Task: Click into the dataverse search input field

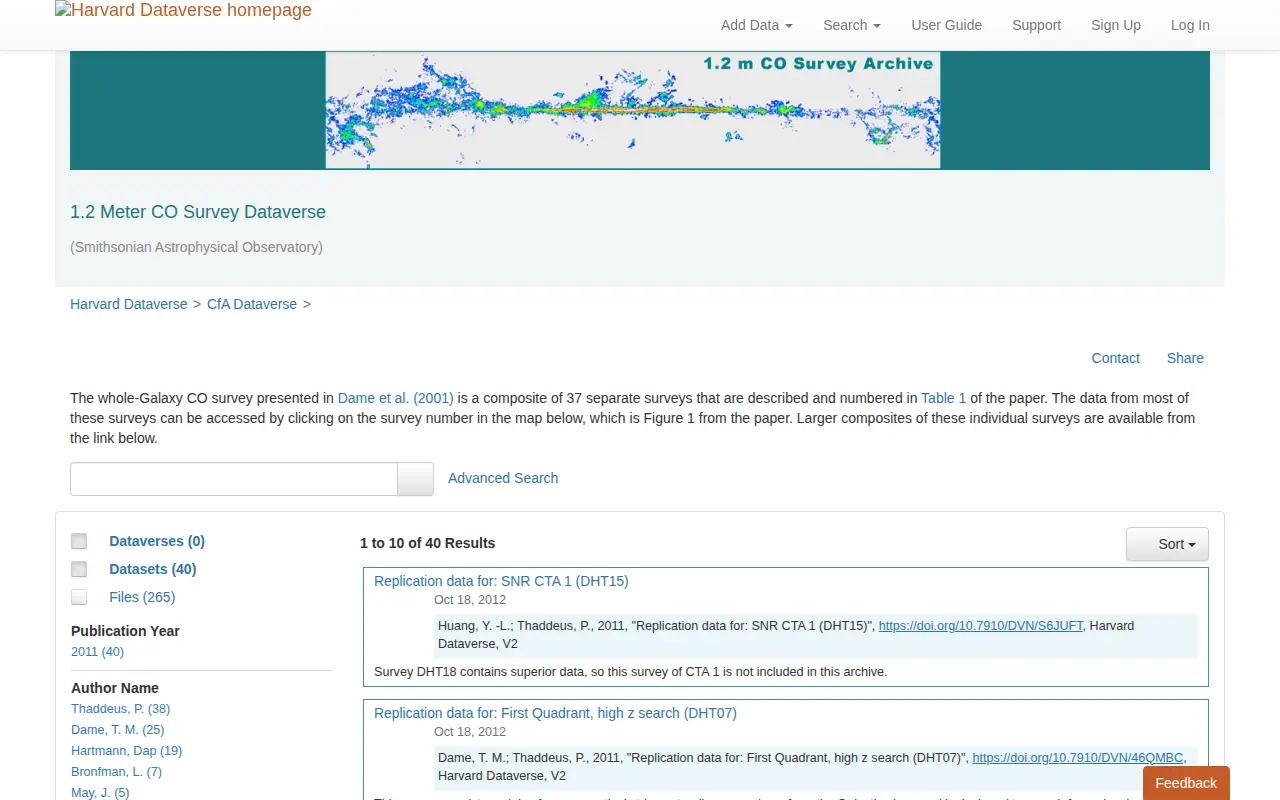Action: 234,479
